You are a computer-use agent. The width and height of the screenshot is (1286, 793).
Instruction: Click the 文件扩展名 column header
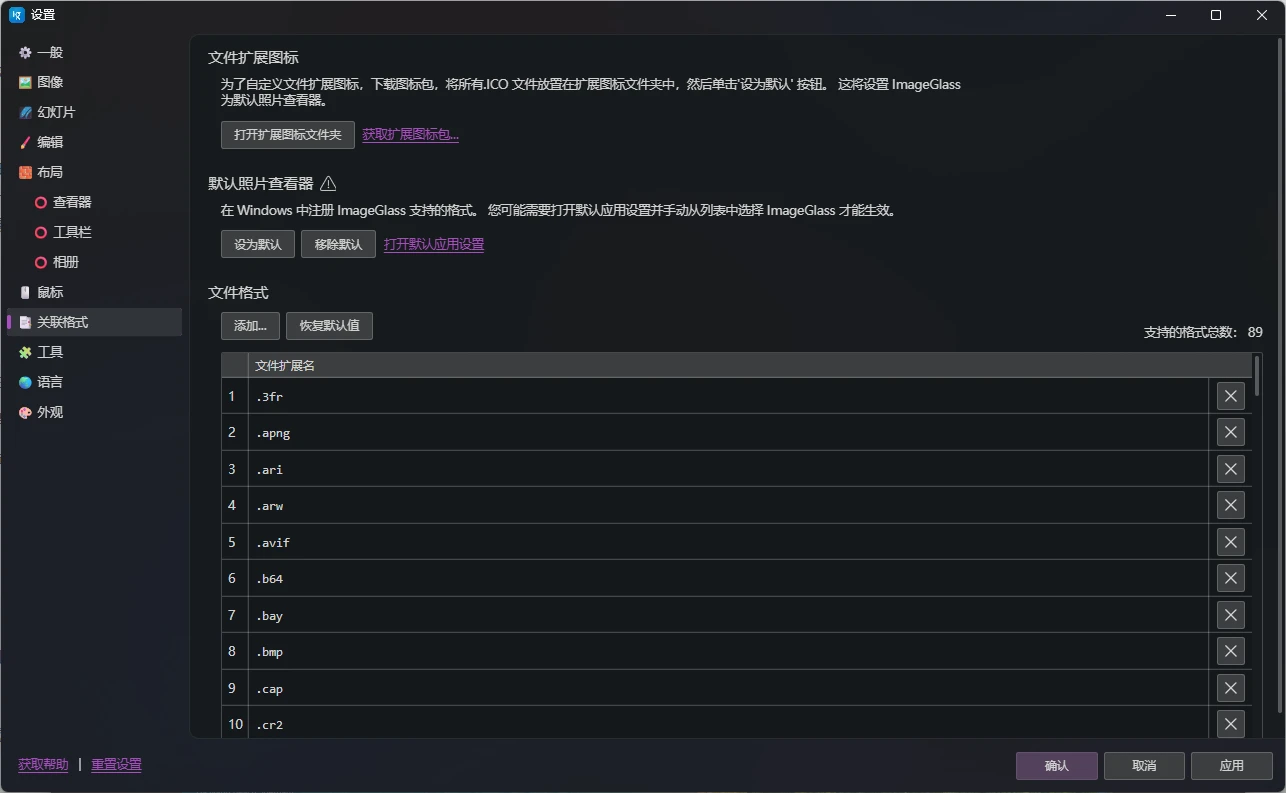coord(750,365)
